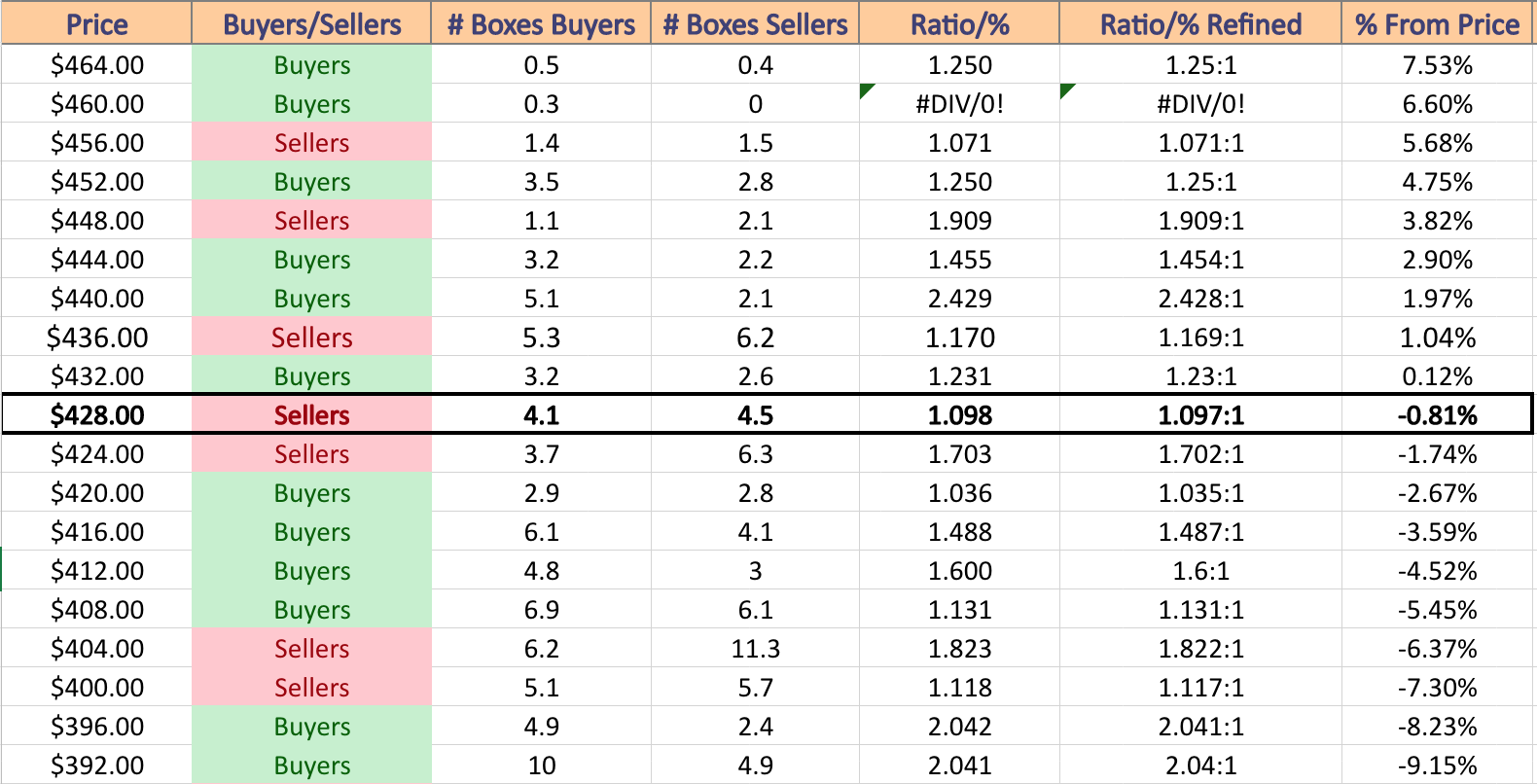Select the Ratio/% header cell
Image resolution: width=1537 pixels, height=784 pixels.
[x=959, y=24]
